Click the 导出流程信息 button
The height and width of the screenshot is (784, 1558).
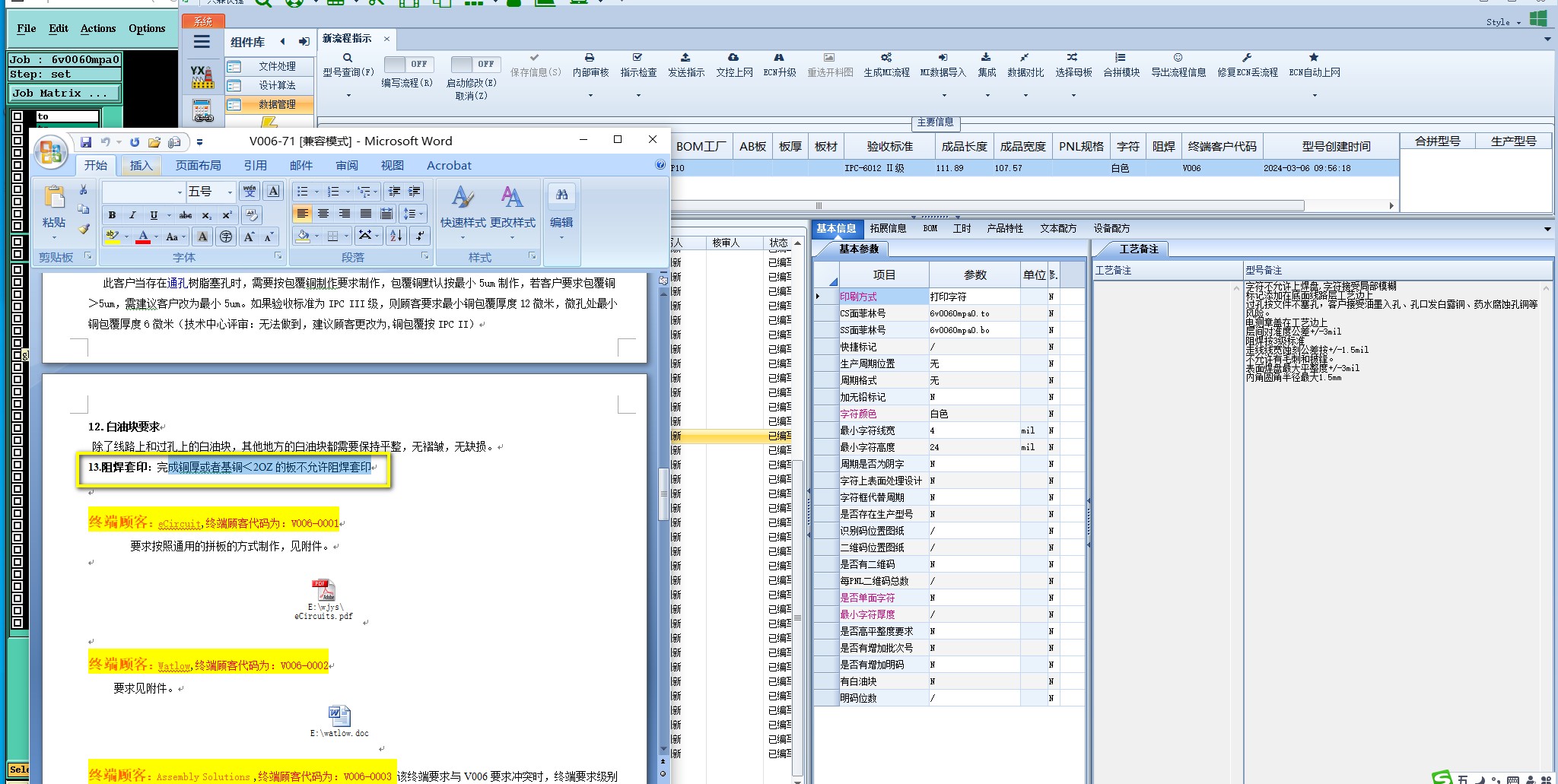tap(1178, 65)
